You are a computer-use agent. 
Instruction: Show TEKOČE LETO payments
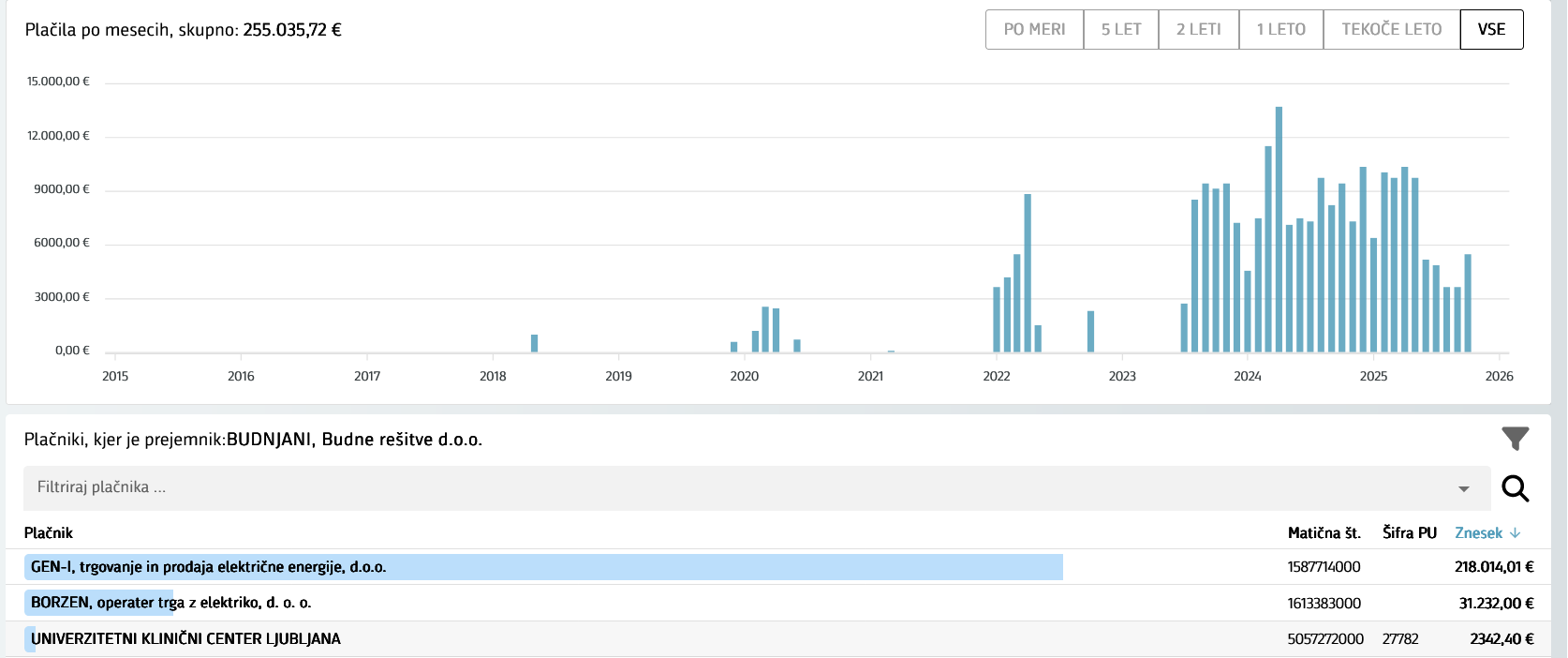(1391, 29)
